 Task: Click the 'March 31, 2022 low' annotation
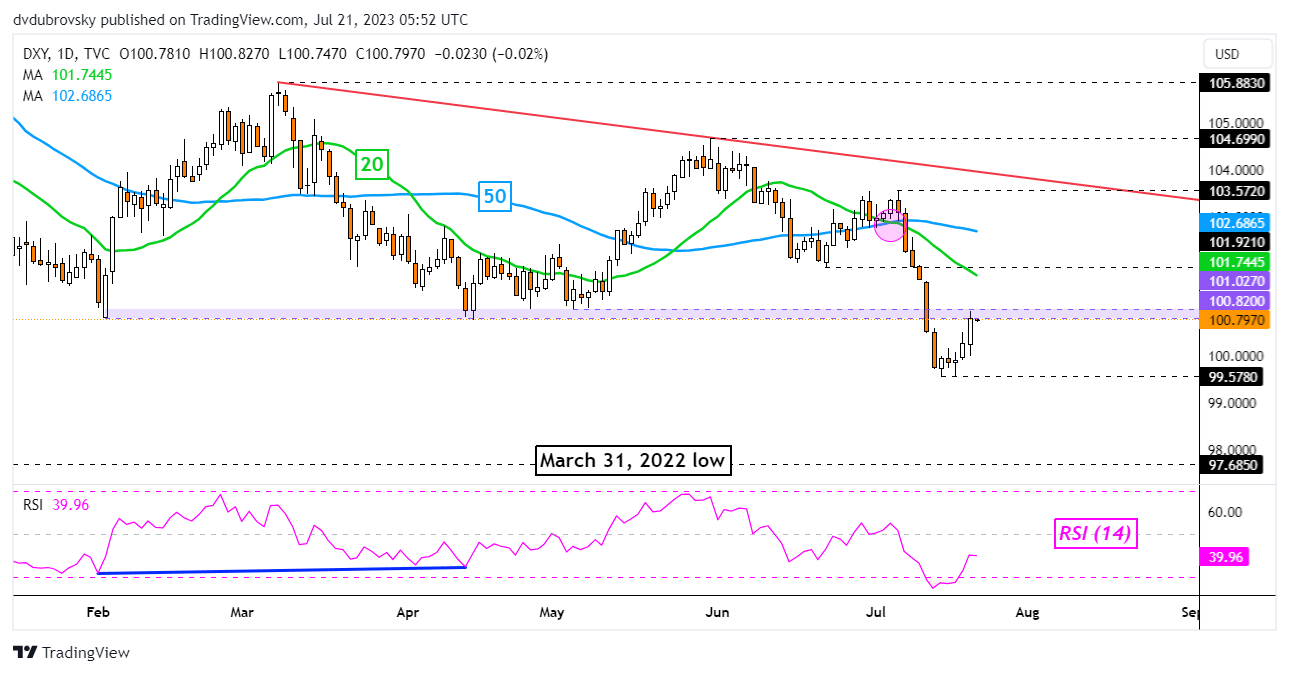(633, 461)
